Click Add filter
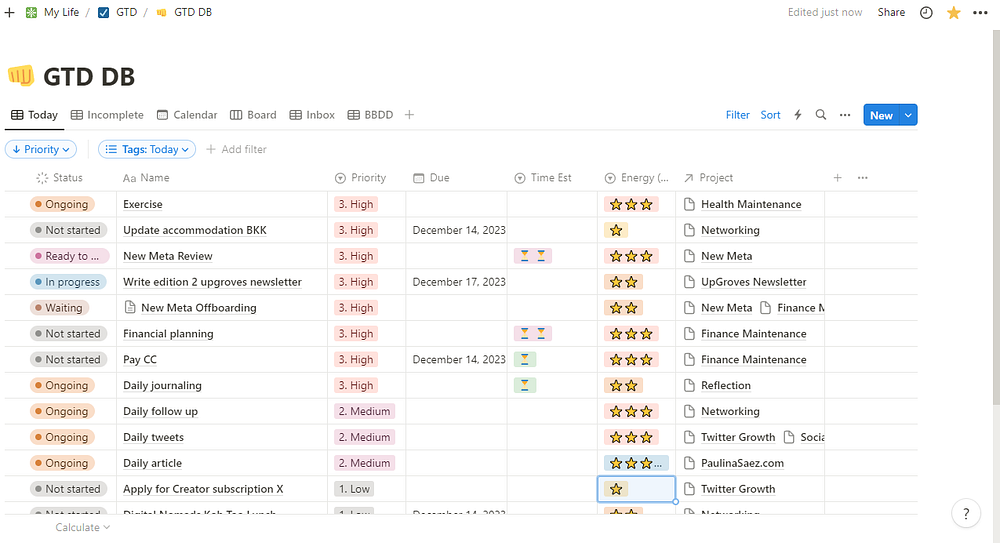 pyautogui.click(x=236, y=149)
